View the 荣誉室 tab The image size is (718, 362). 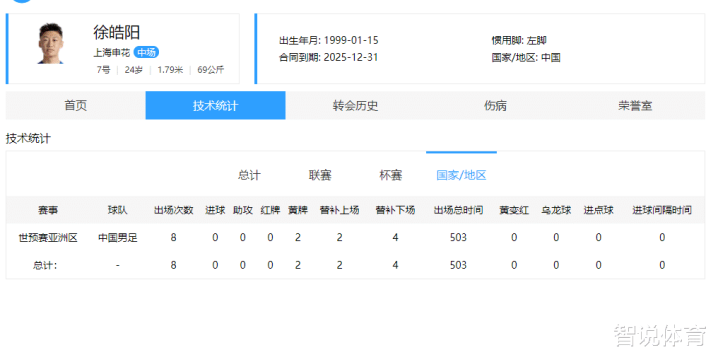pyautogui.click(x=635, y=106)
